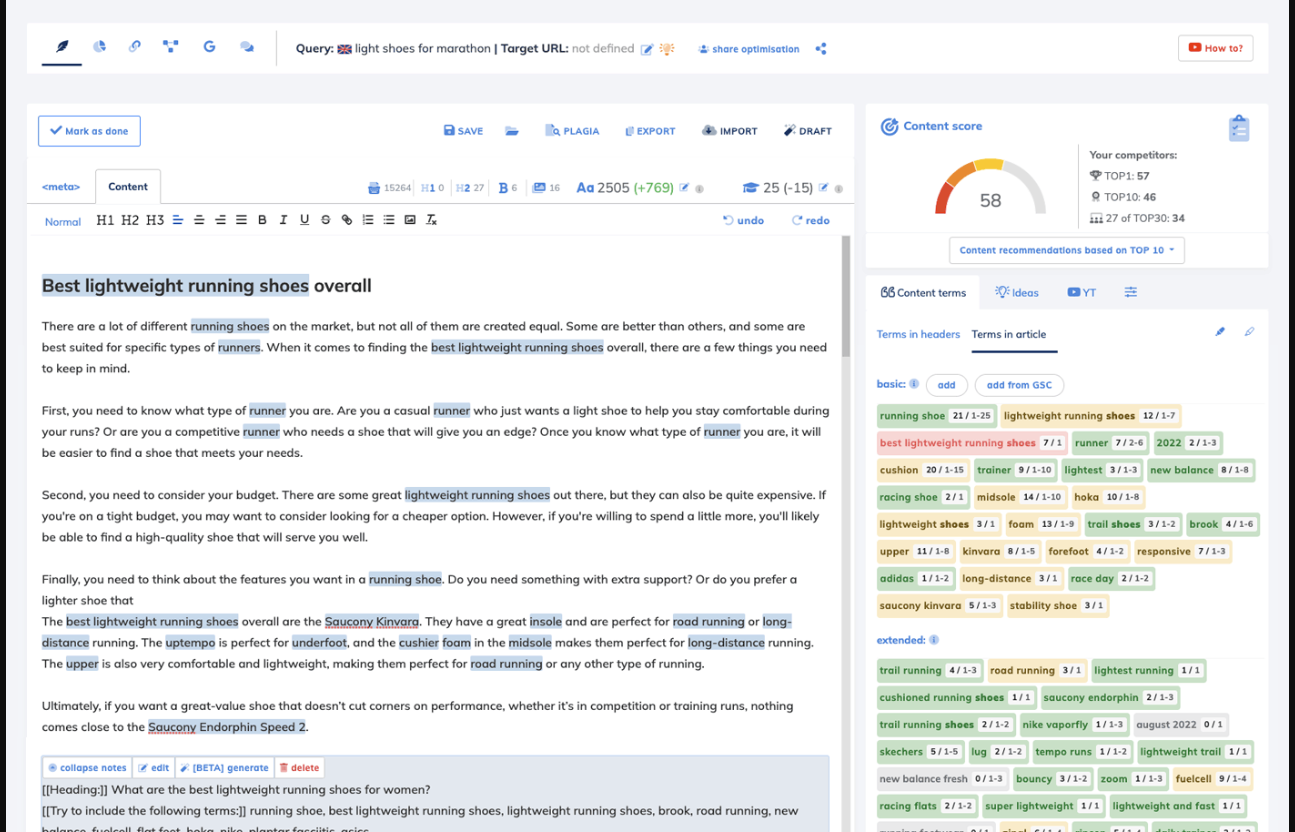Click the open folder icon next to SAVE

coord(512,131)
